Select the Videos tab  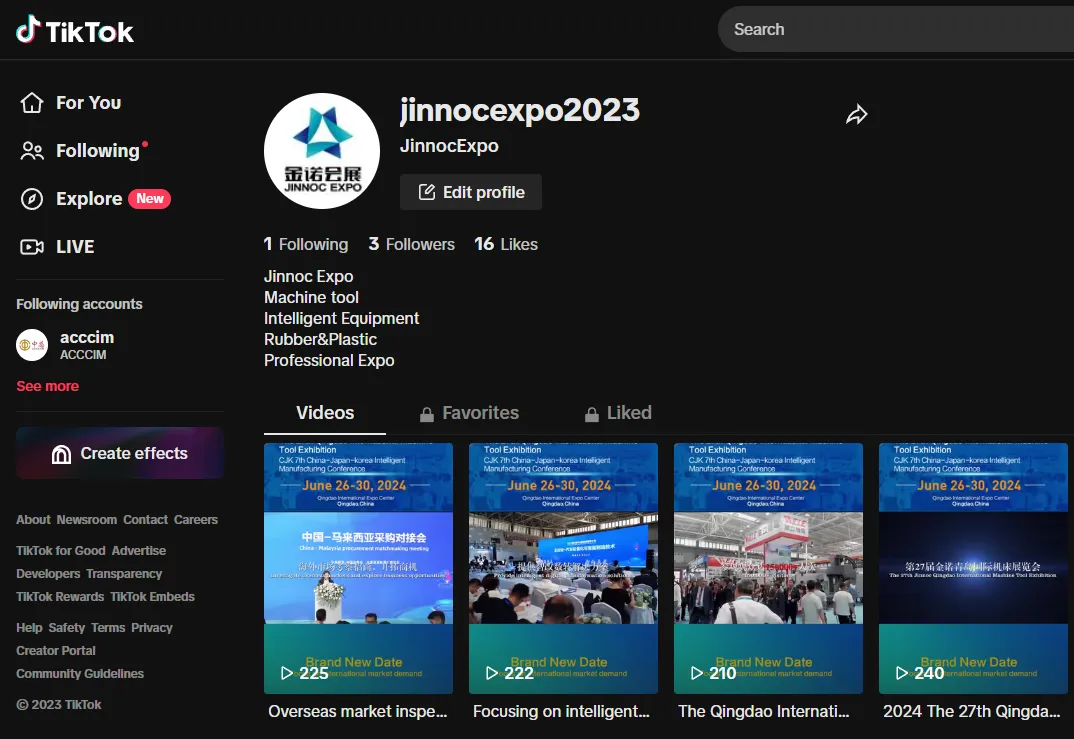point(325,413)
